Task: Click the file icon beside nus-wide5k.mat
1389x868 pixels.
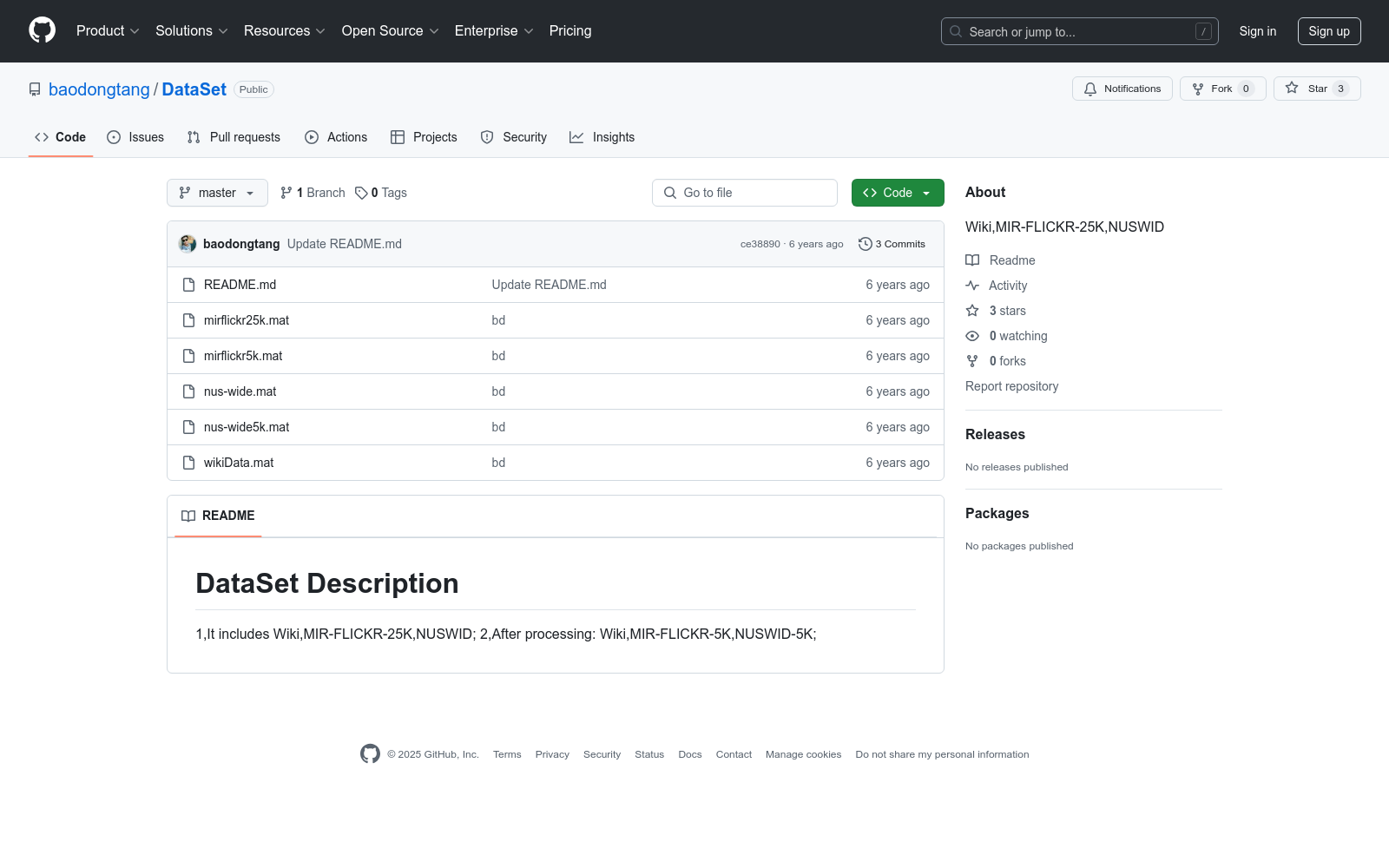Action: pos(188,427)
